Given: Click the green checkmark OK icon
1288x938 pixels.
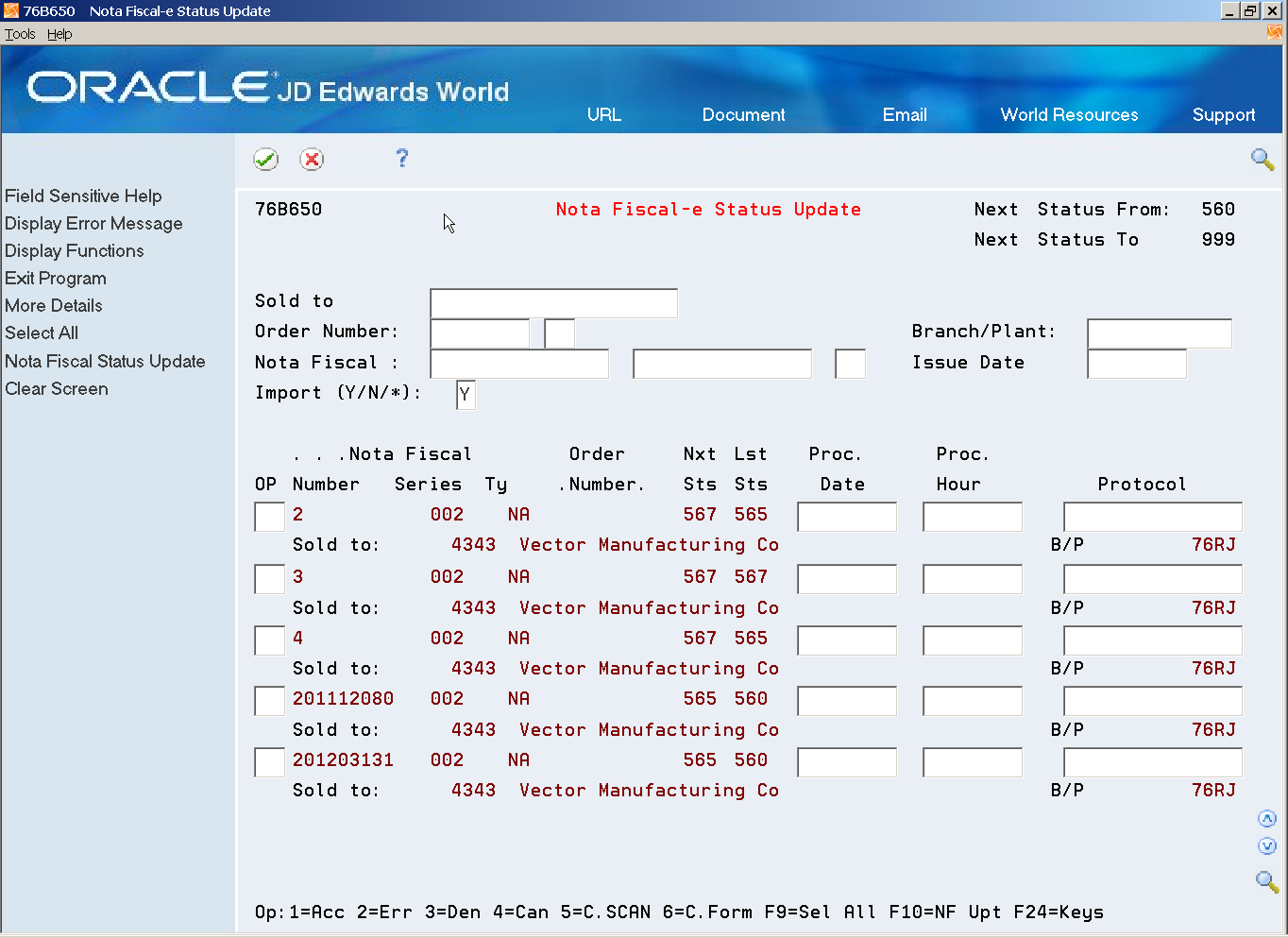Looking at the screenshot, I should pos(266,160).
